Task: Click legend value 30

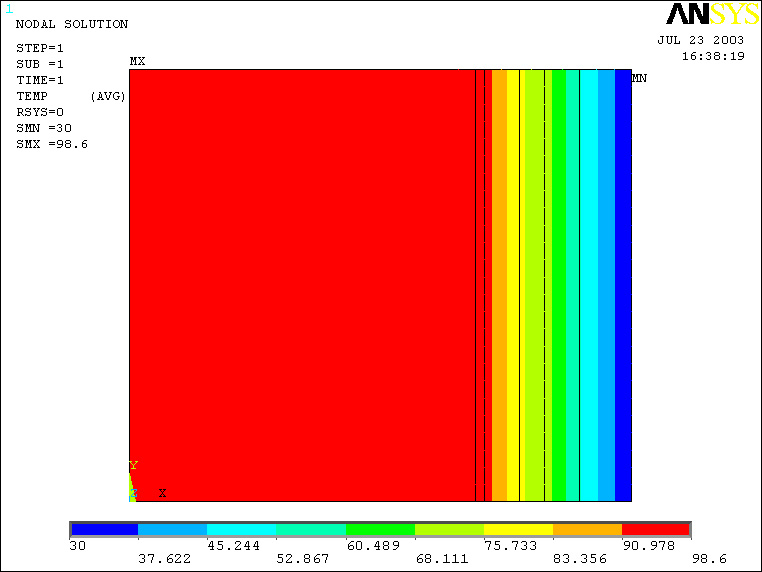Action: click(78, 546)
